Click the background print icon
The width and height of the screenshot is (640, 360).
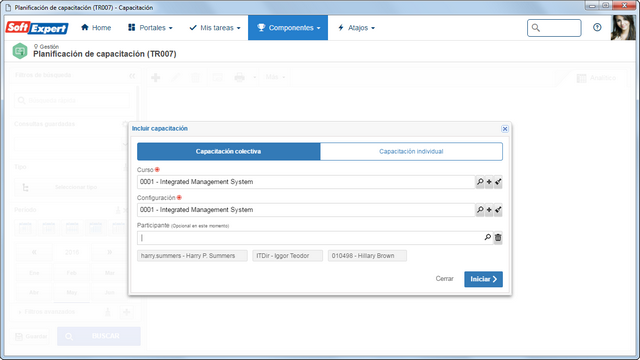[240, 77]
